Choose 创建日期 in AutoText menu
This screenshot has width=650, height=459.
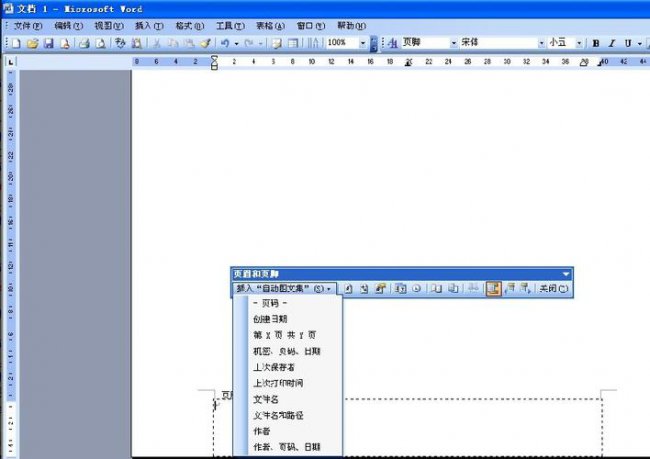tap(270, 319)
